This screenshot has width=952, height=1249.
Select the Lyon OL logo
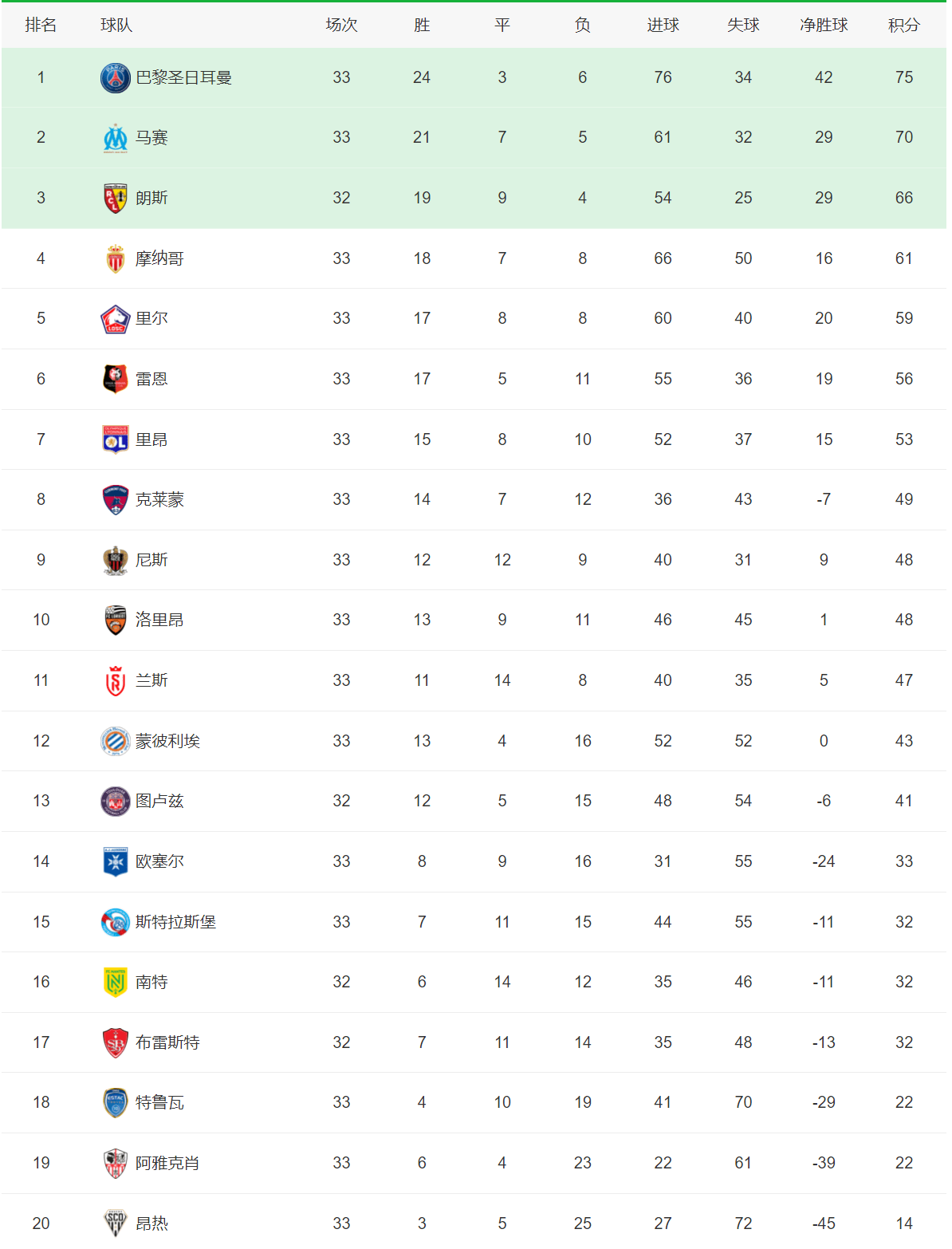[x=116, y=439]
